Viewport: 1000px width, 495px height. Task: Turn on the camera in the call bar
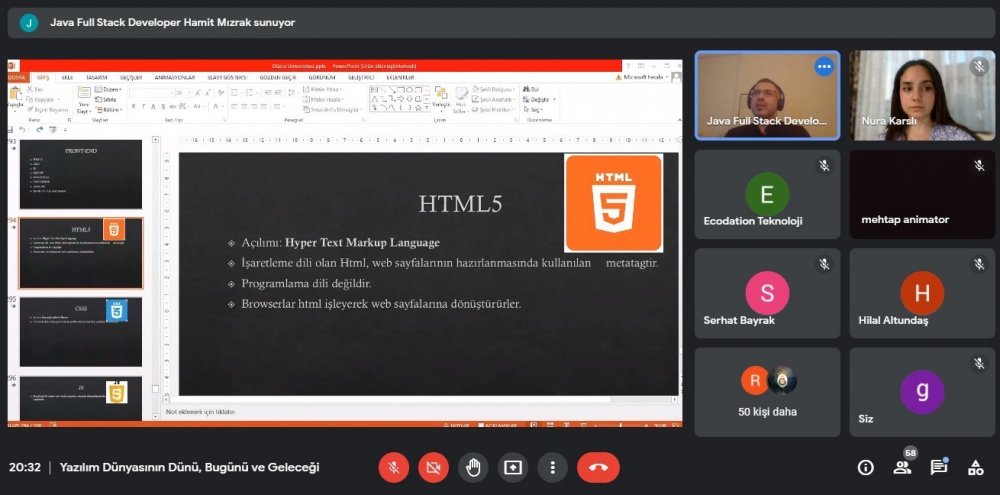[433, 467]
